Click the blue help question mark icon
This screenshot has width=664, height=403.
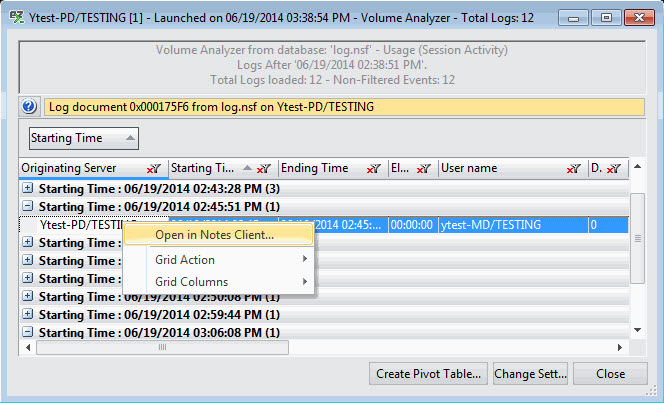pyautogui.click(x=29, y=107)
